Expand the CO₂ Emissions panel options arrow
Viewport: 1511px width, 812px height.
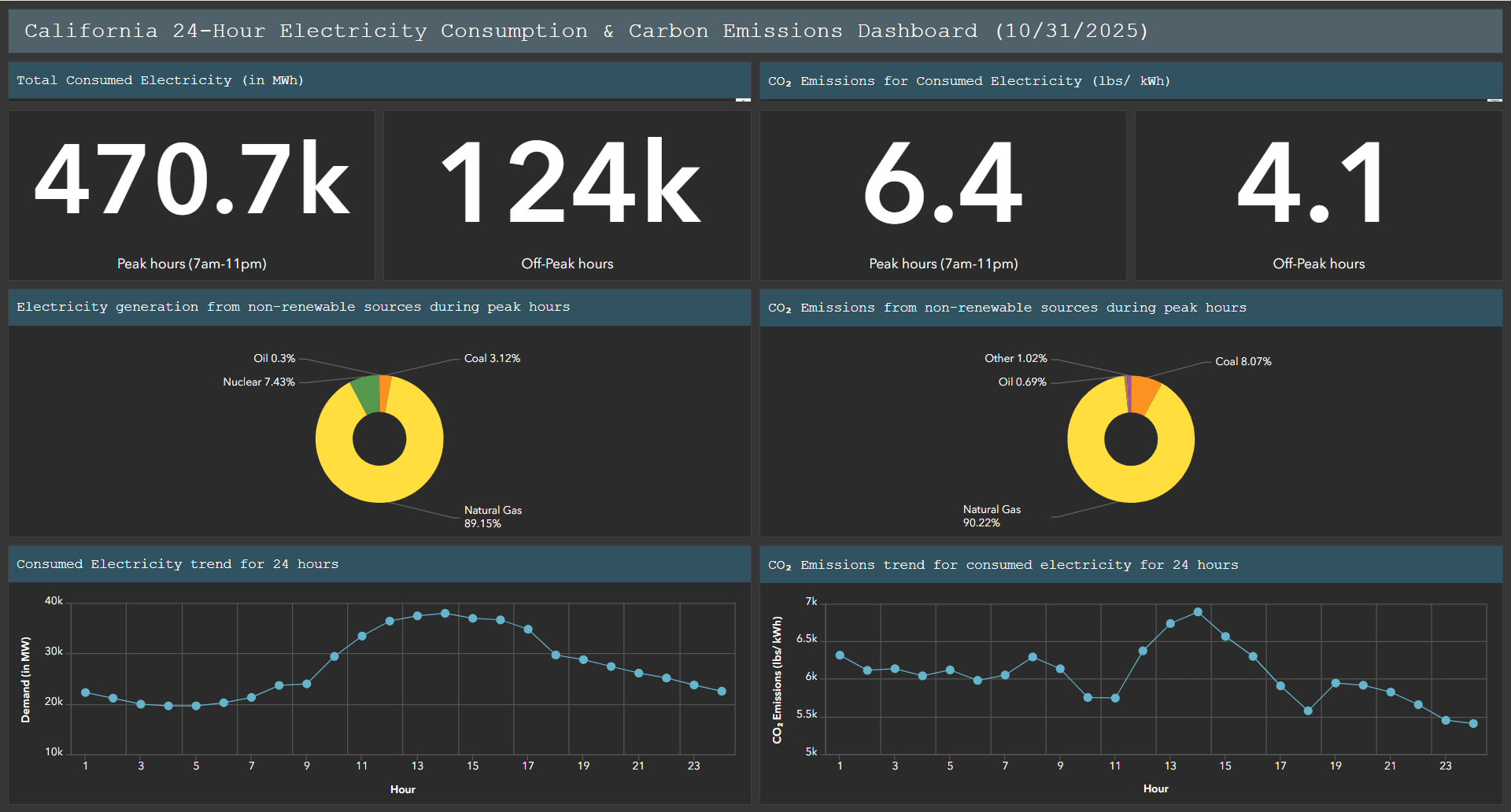tap(1493, 101)
